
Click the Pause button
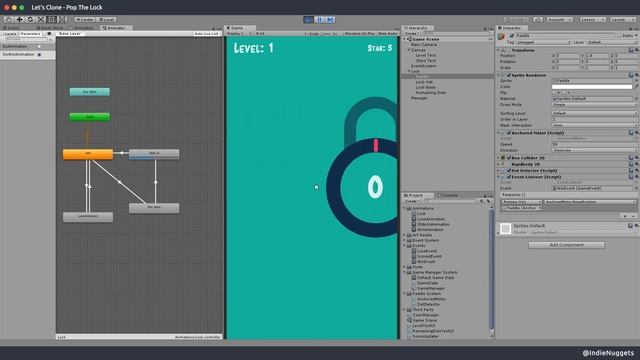(x=319, y=19)
